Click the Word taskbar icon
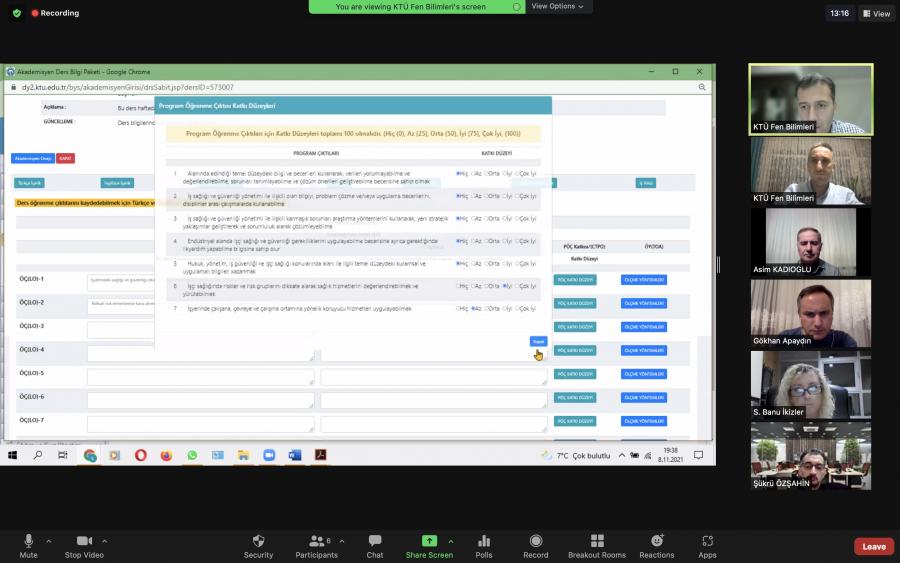900x563 pixels. point(295,455)
